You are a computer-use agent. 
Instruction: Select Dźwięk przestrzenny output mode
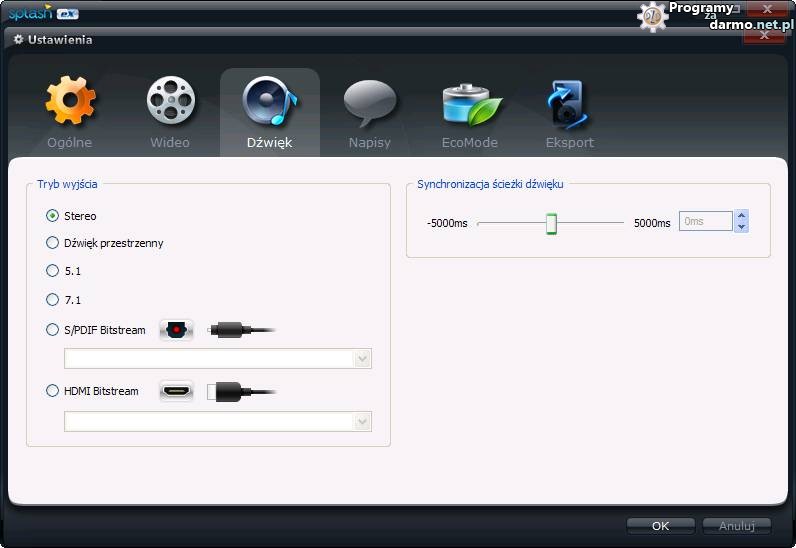(x=53, y=242)
